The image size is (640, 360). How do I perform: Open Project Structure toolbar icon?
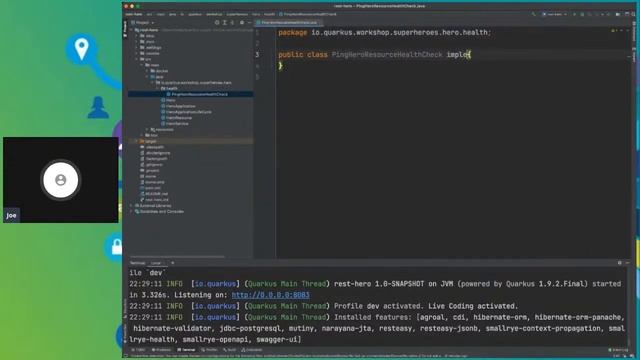(618, 14)
